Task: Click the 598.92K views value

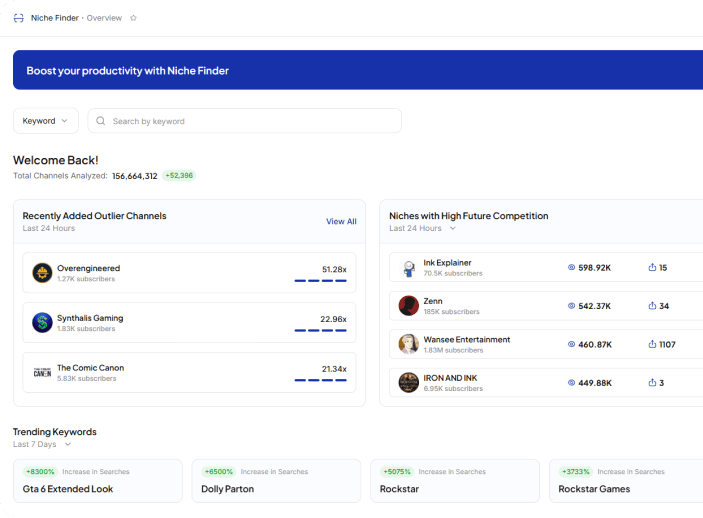Action: point(595,268)
